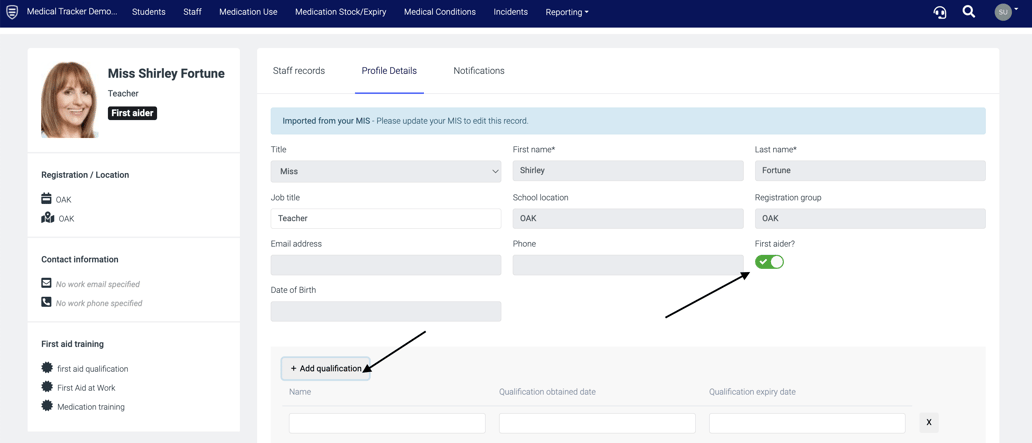Screen dimensions: 1032x443
Task: Open Medical Conditions page
Action: [440, 12]
